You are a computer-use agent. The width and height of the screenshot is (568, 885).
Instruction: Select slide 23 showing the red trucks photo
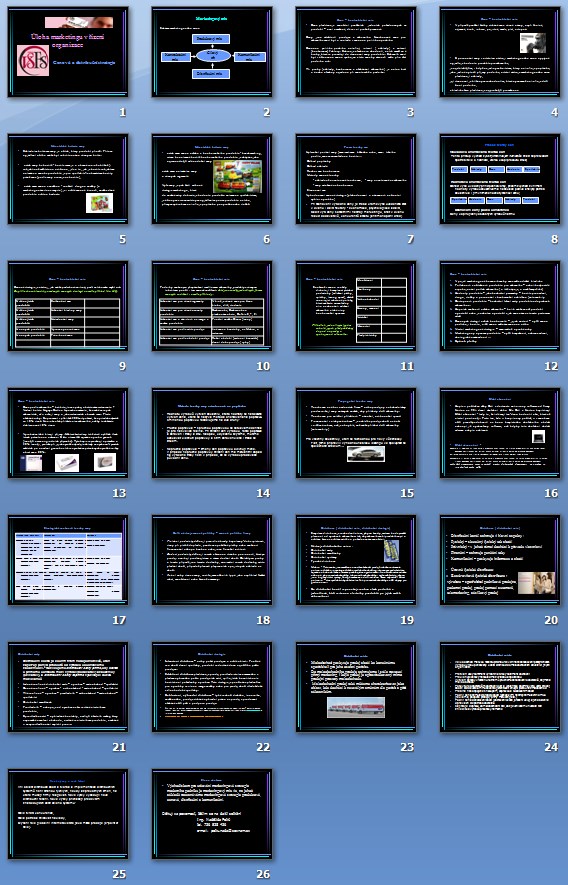point(356,687)
